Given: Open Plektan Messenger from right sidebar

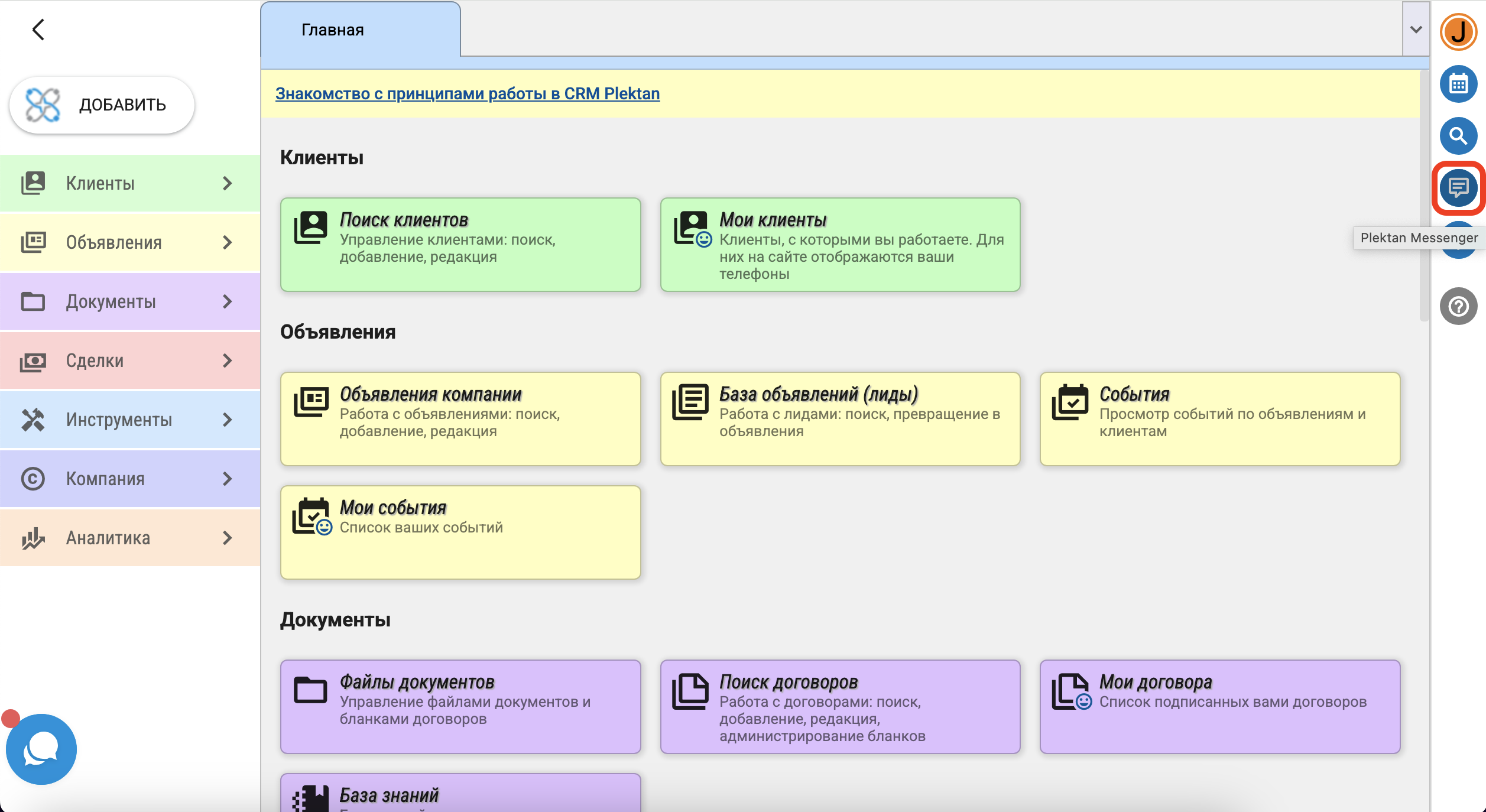Looking at the screenshot, I should pyautogui.click(x=1458, y=188).
